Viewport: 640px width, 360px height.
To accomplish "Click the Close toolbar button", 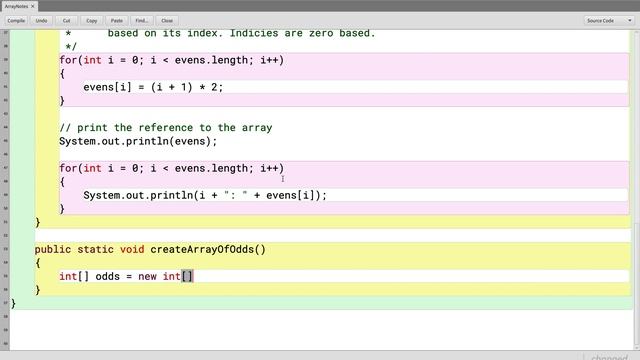I will 167,20.
